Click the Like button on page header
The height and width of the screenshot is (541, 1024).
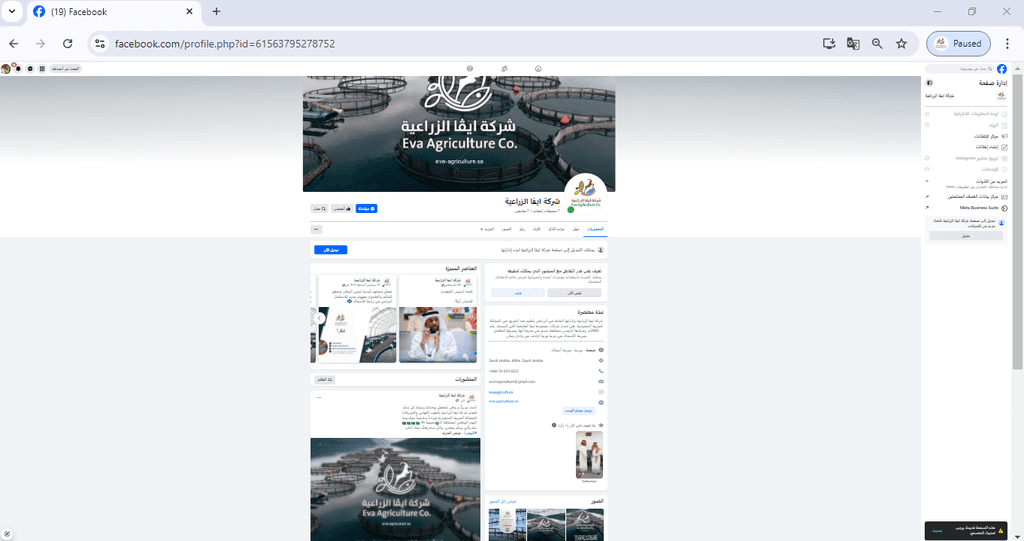click(x=342, y=208)
